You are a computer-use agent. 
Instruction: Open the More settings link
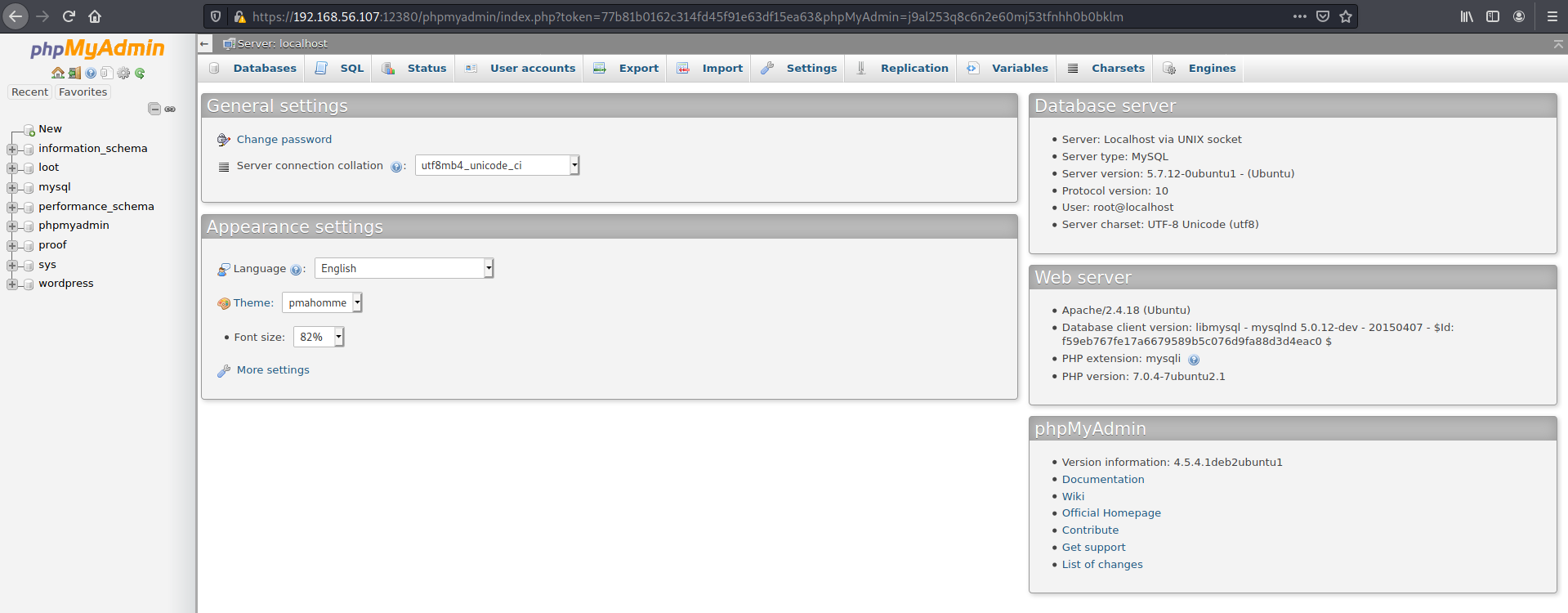(x=273, y=370)
